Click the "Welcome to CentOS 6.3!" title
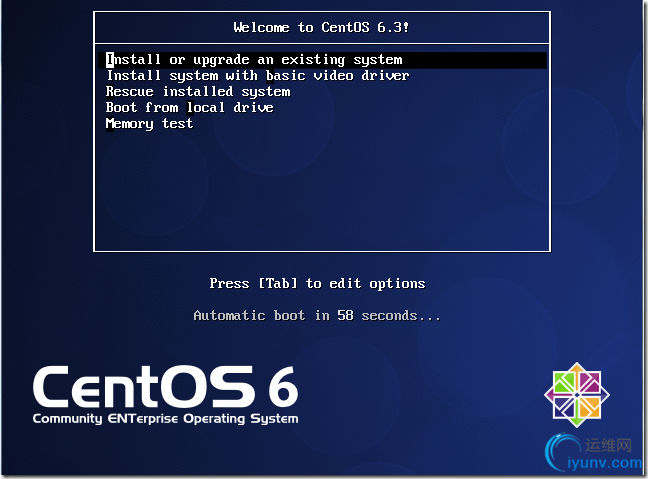Viewport: 648px width, 479px height. (321, 27)
